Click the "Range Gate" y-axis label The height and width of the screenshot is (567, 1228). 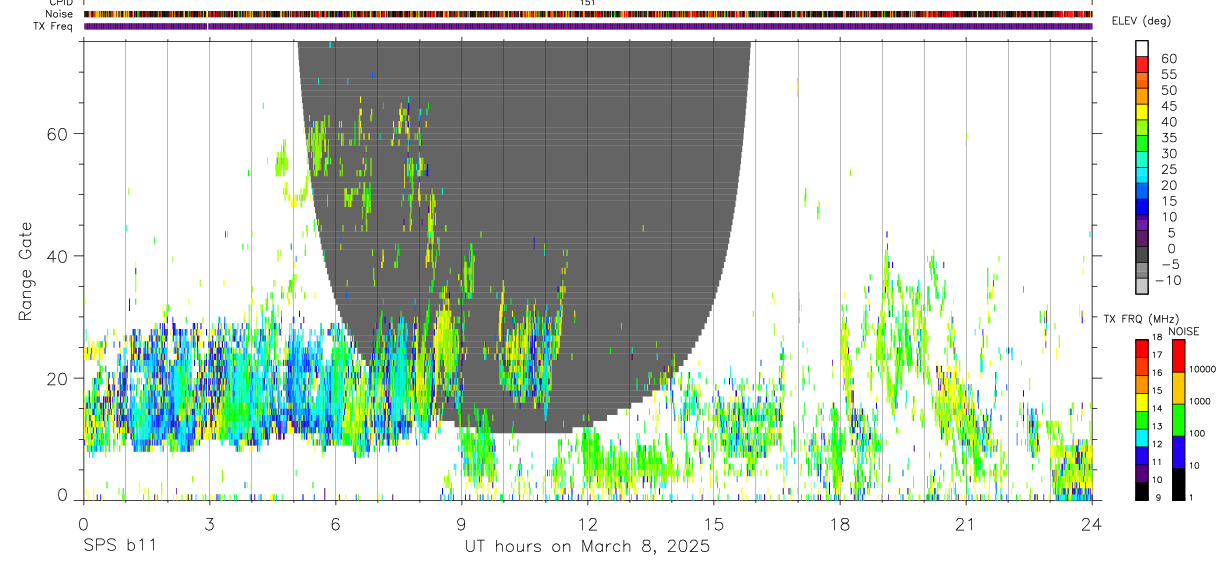pyautogui.click(x=24, y=271)
